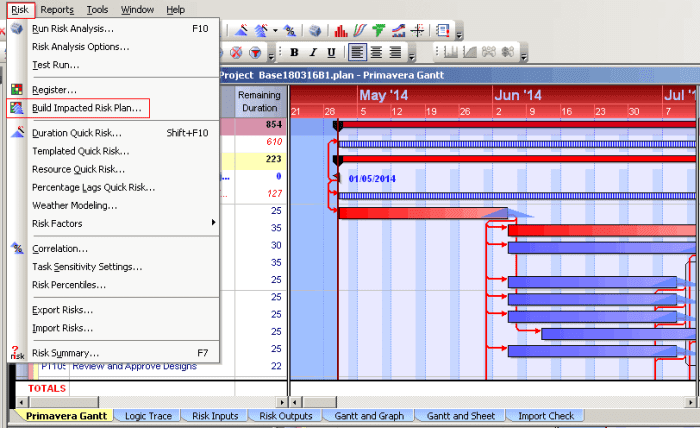The width and height of the screenshot is (700, 428).
Task: Choose Duration Quick Risk menu item
Action: click(x=113, y=133)
